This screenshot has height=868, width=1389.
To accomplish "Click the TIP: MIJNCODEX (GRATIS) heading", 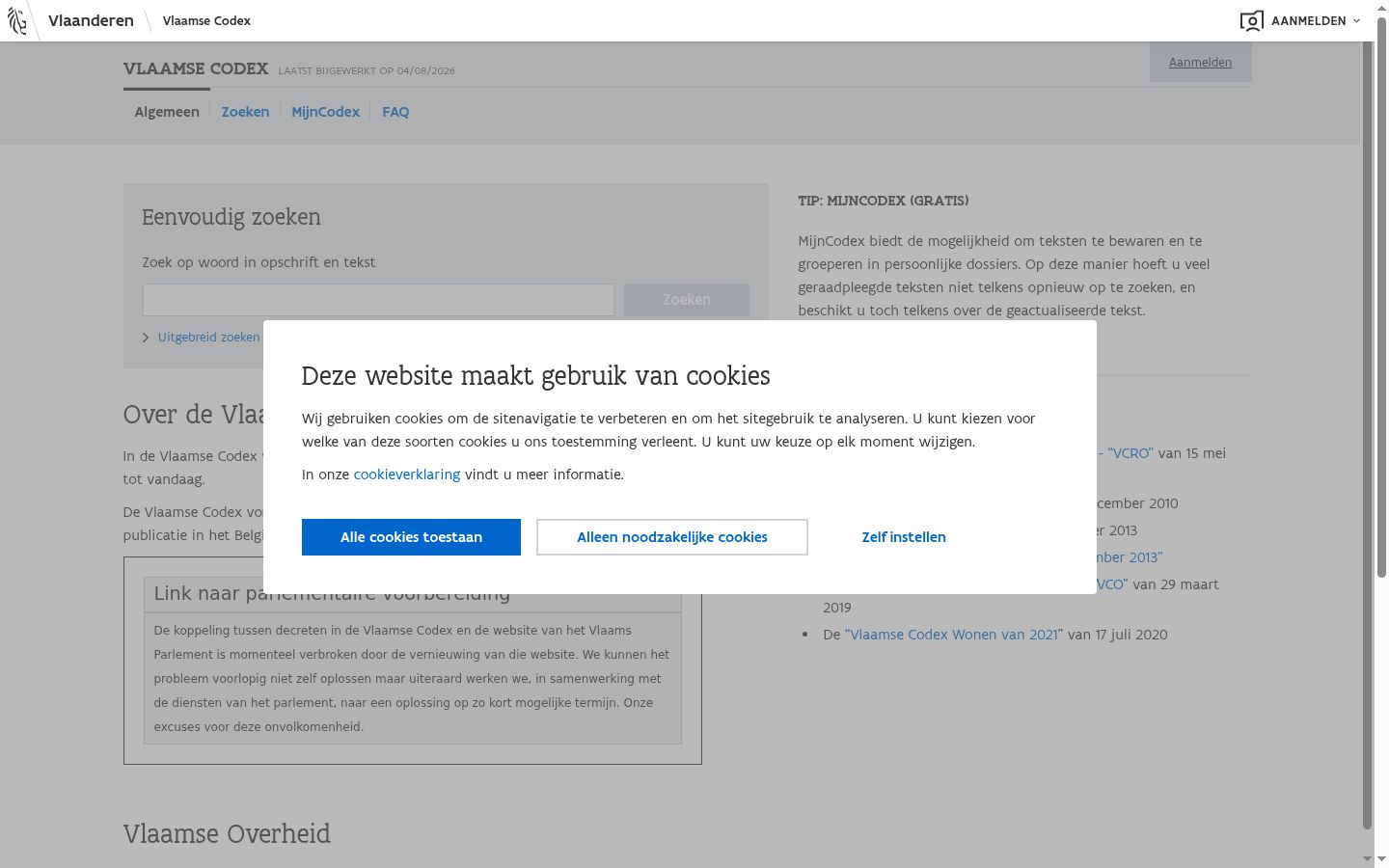I will (x=884, y=201).
